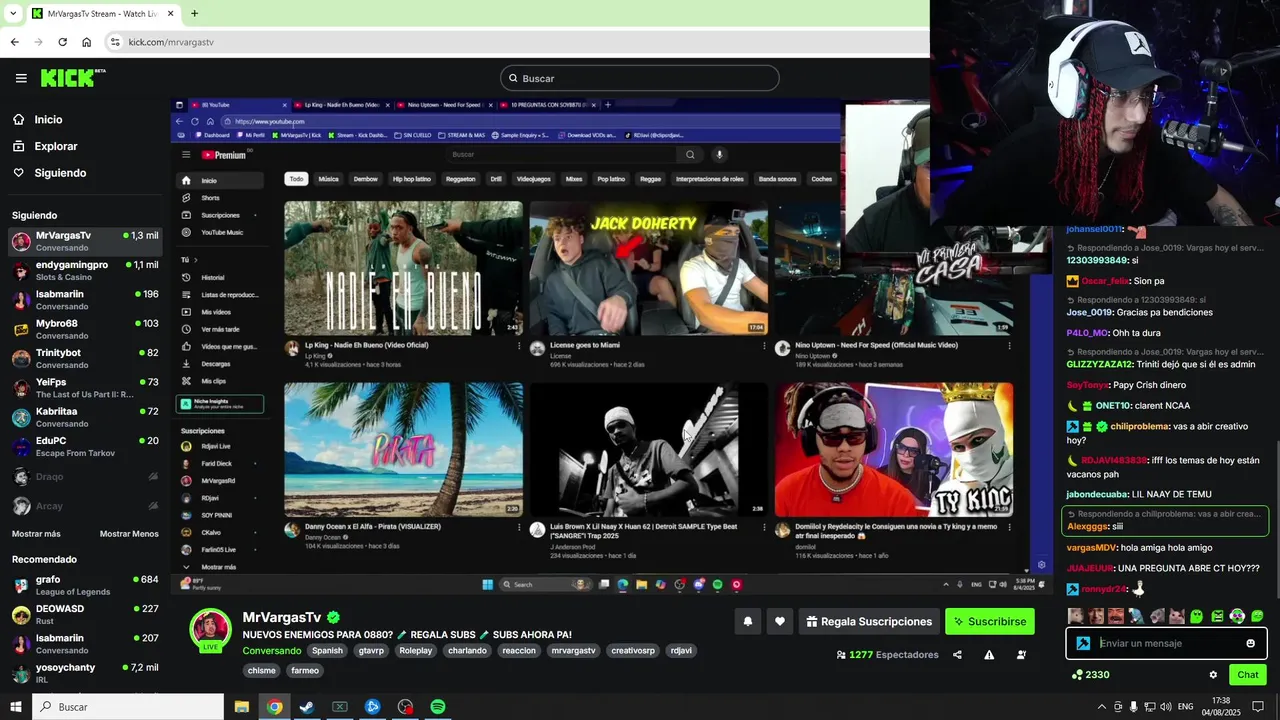Open the Windows Start menu
The height and width of the screenshot is (720, 1280).
point(16,707)
